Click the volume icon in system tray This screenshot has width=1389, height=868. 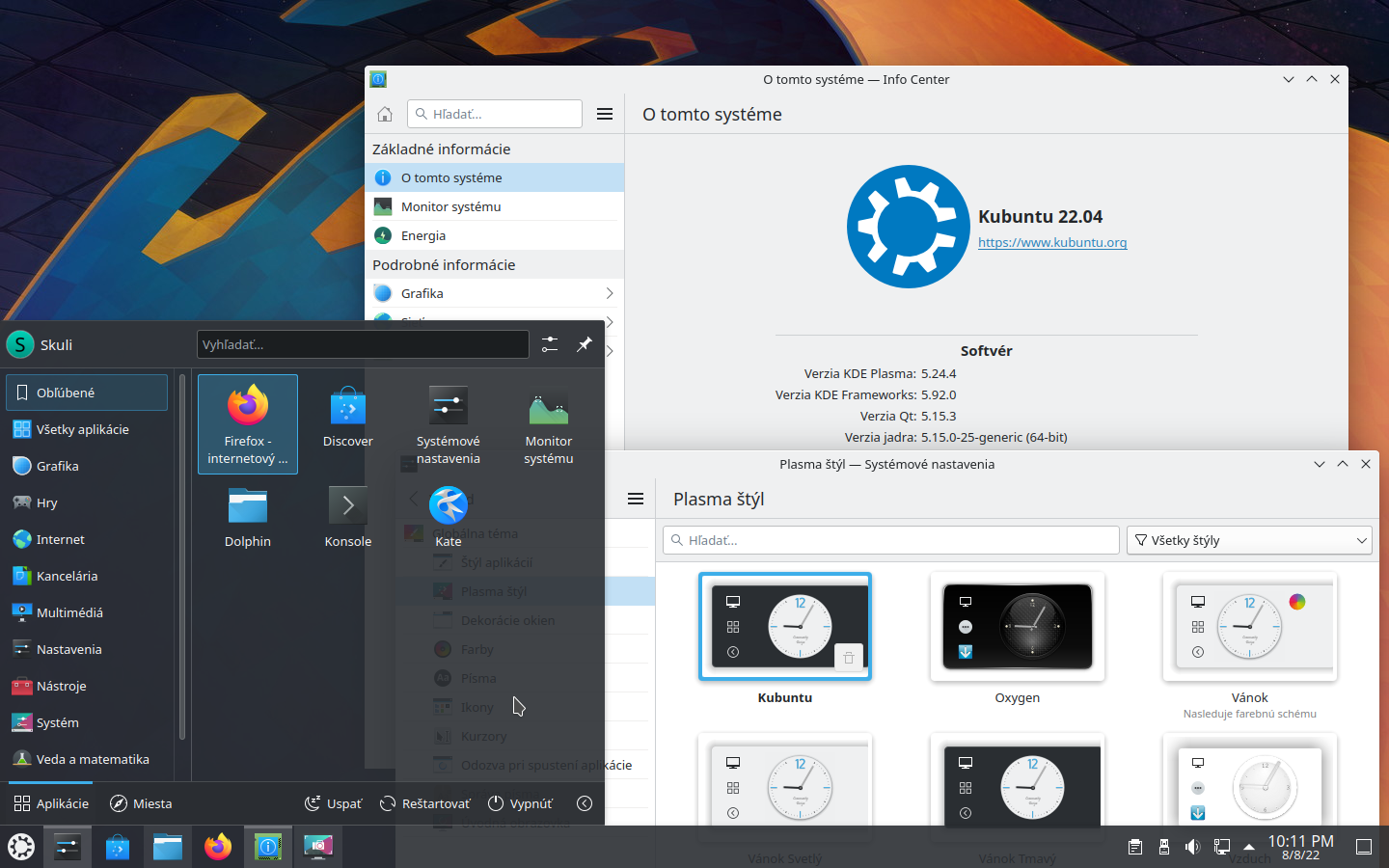pos(1192,847)
